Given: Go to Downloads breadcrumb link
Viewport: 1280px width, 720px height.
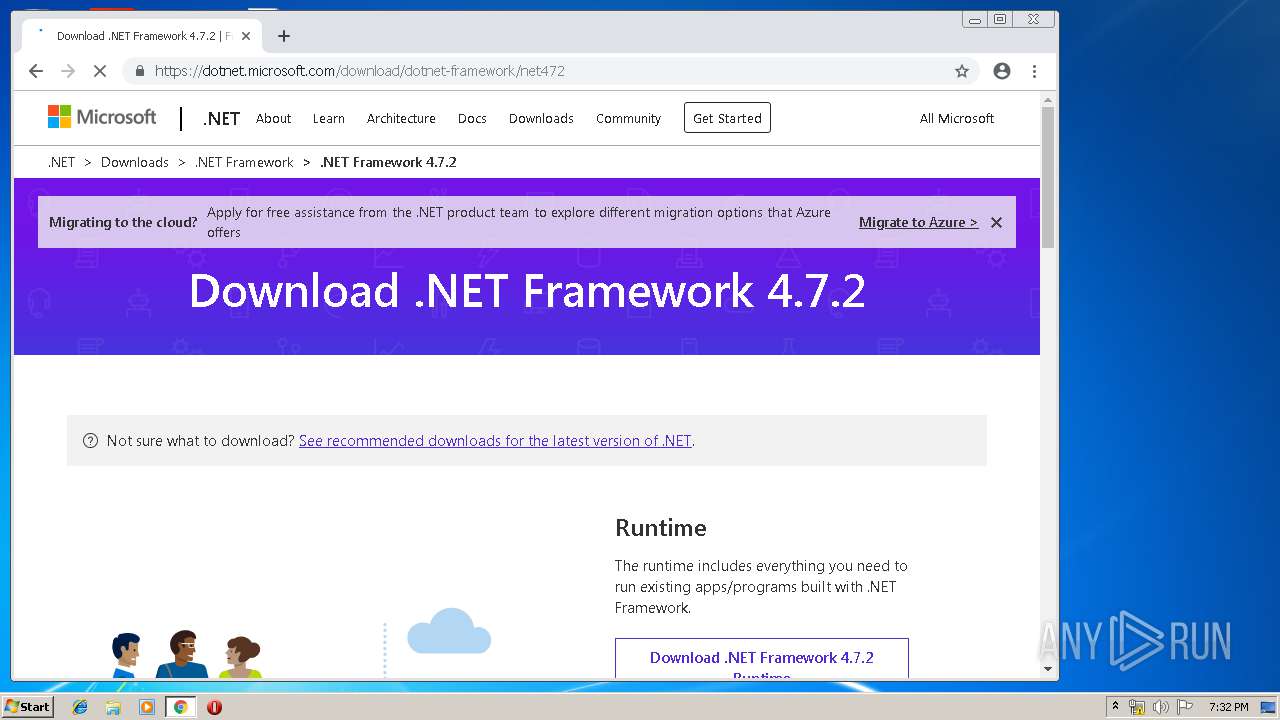Looking at the screenshot, I should pos(135,162).
